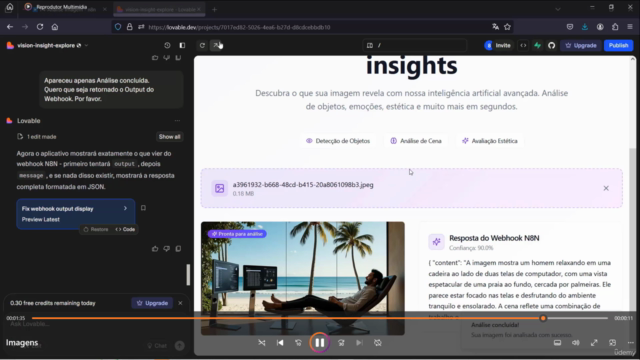Select the Detecção de Objetos chip
The width and height of the screenshot is (640, 360).
click(x=338, y=141)
